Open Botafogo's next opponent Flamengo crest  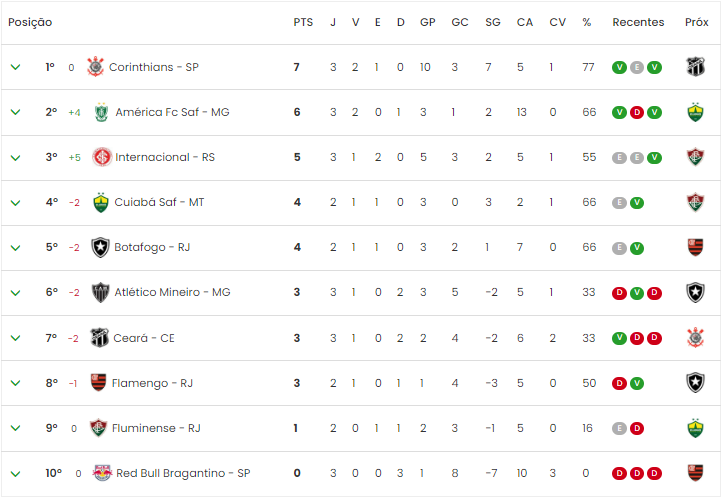695,247
